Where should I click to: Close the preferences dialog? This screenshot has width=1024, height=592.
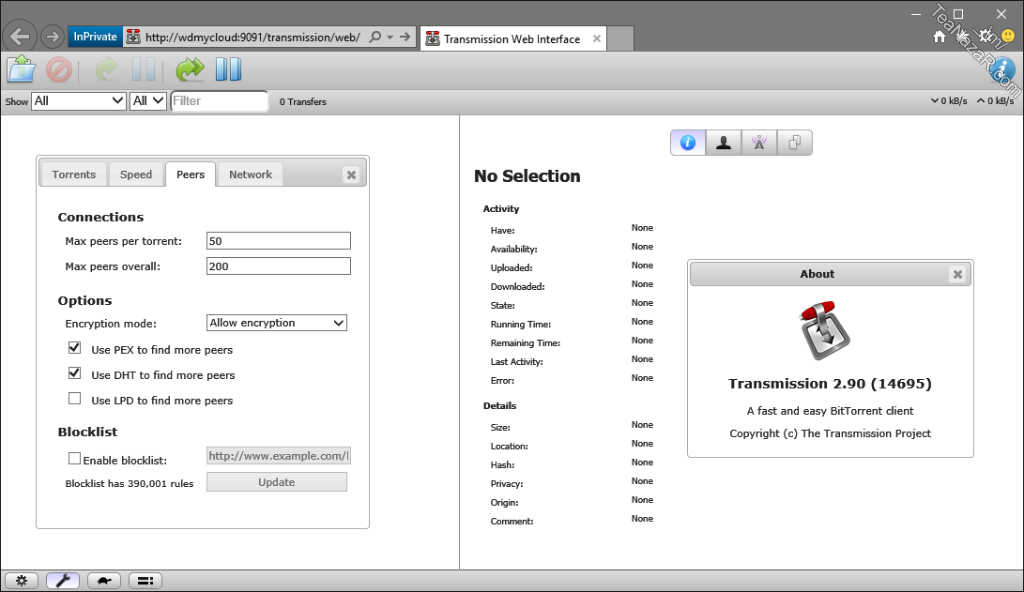coord(351,174)
